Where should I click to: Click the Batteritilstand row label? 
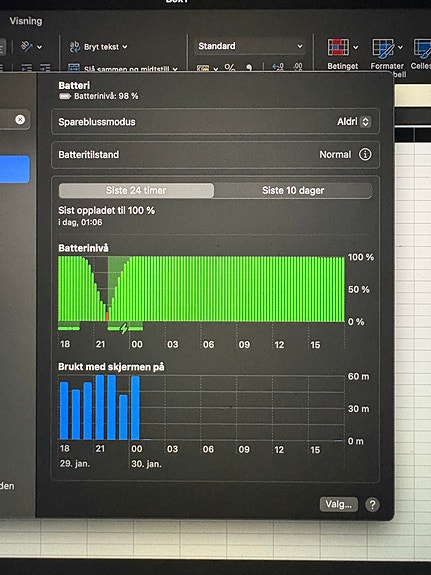click(x=88, y=155)
